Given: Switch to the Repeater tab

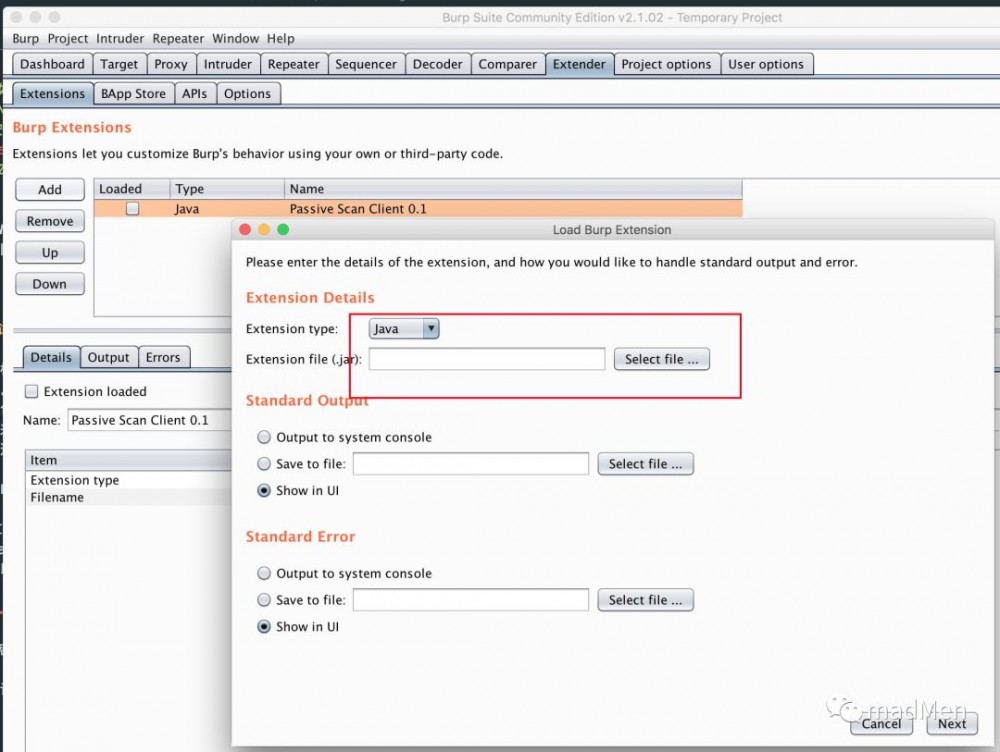Looking at the screenshot, I should (293, 64).
